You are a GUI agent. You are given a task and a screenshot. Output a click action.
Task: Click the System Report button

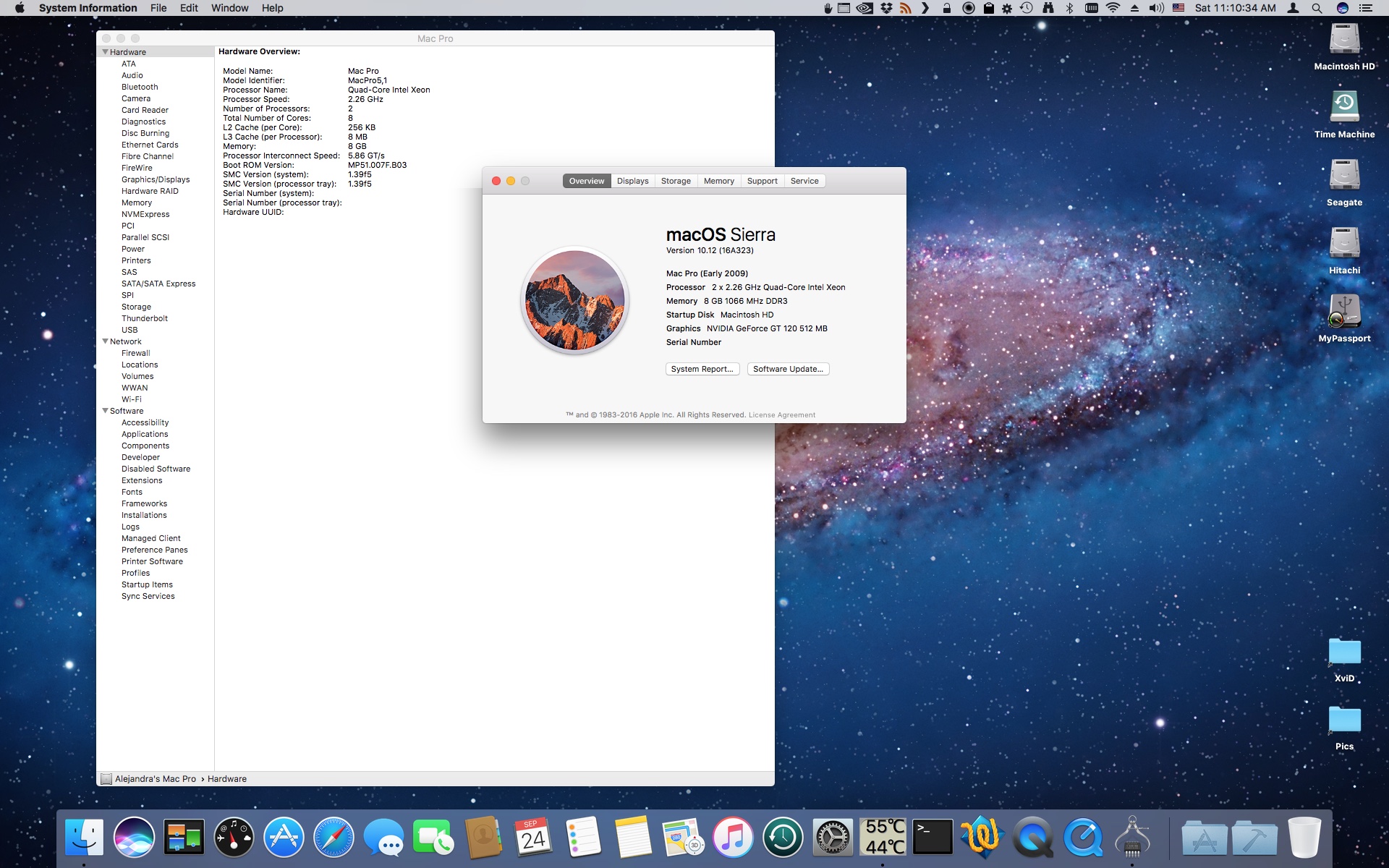click(x=702, y=369)
